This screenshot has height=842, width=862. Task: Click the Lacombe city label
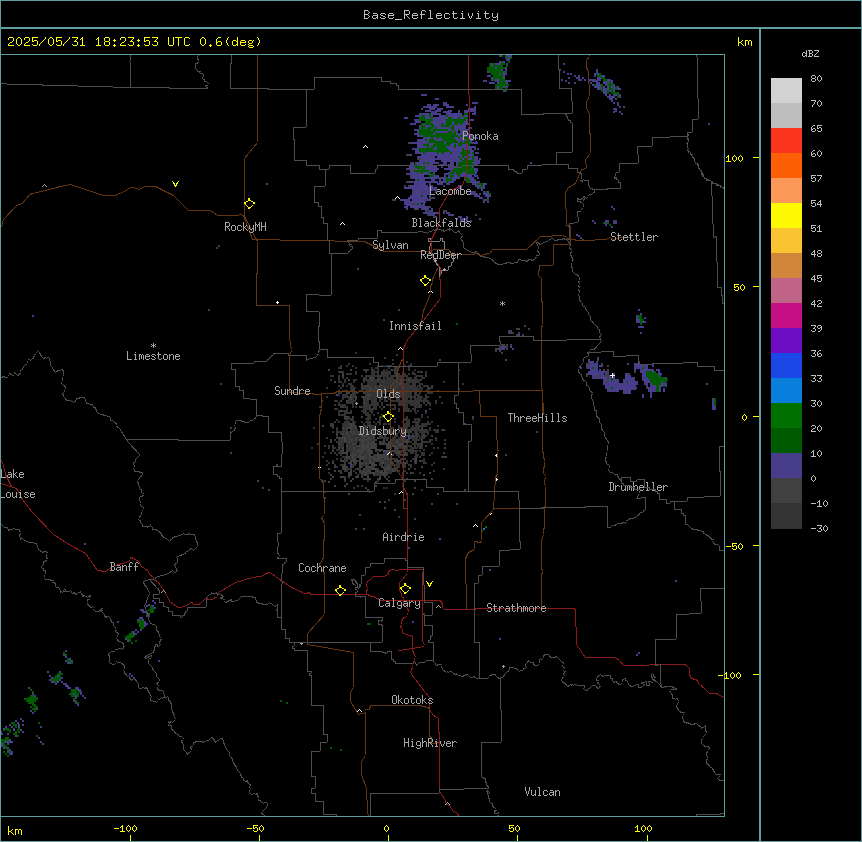click(x=450, y=191)
